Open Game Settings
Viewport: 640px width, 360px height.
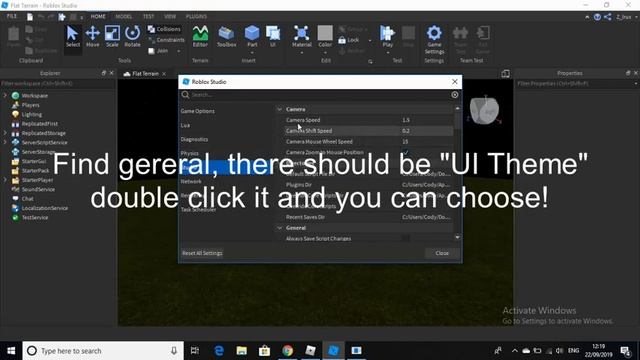click(x=434, y=40)
